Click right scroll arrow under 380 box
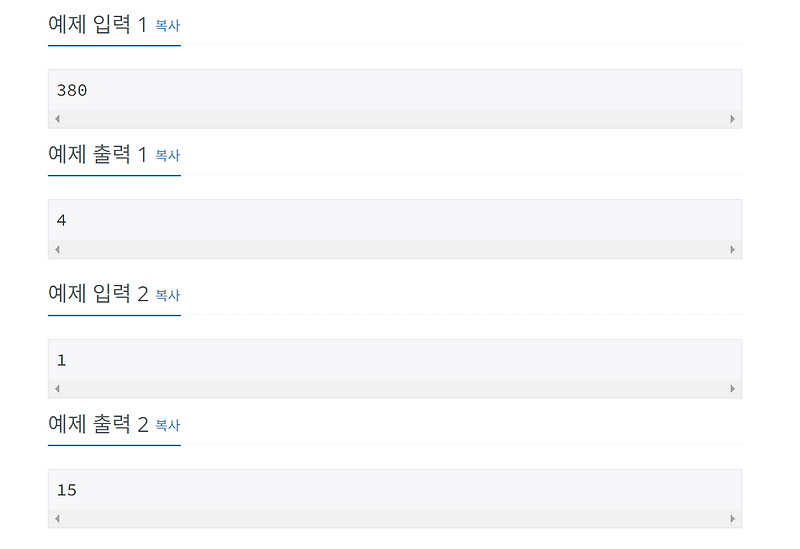The width and height of the screenshot is (800, 549). pos(733,119)
